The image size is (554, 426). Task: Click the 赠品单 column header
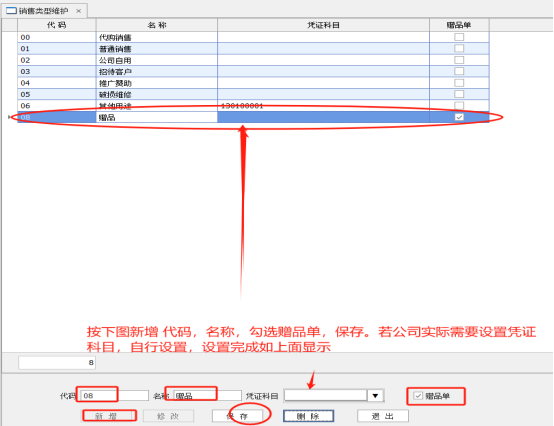[459, 25]
